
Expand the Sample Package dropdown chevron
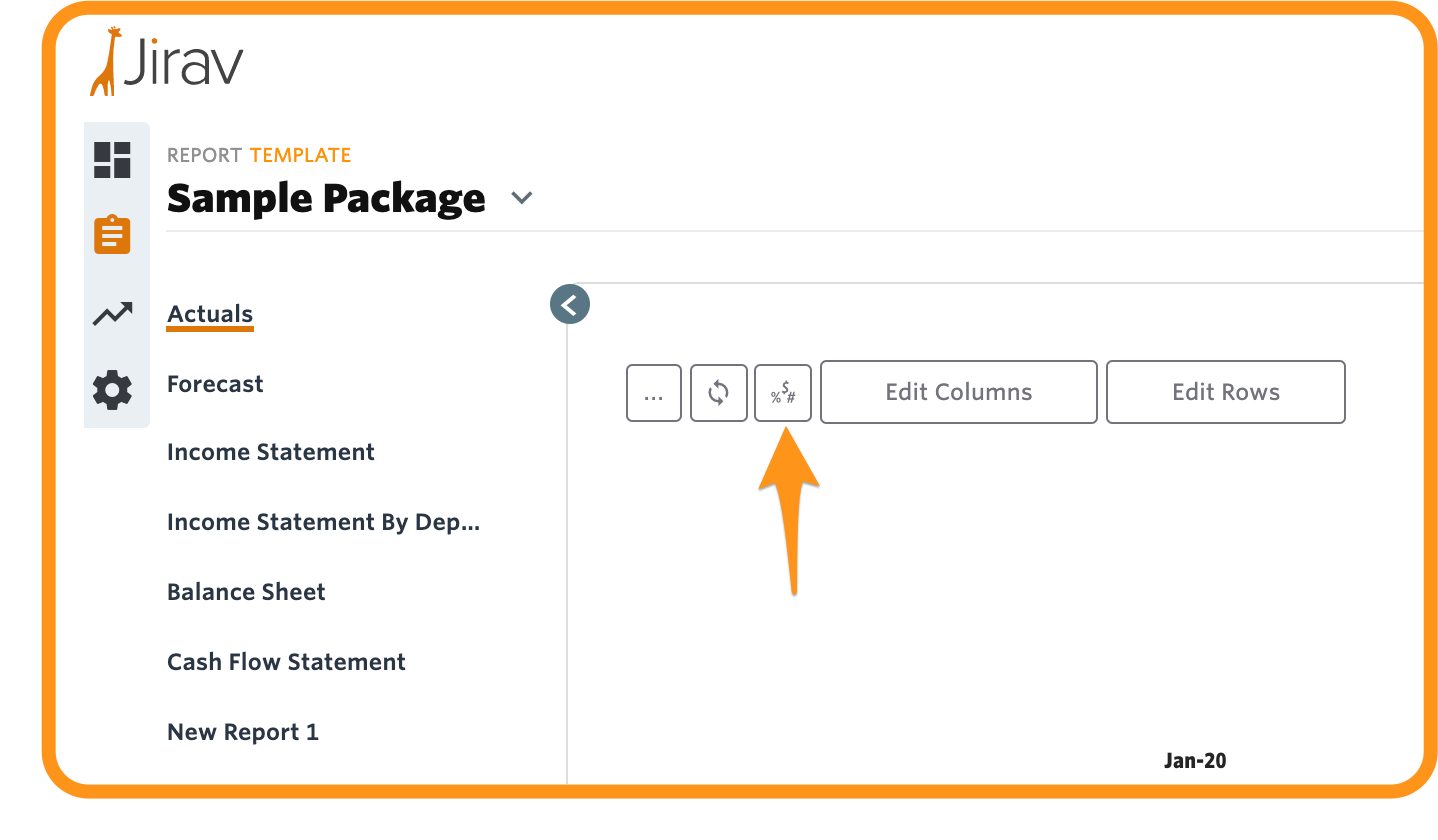(521, 198)
